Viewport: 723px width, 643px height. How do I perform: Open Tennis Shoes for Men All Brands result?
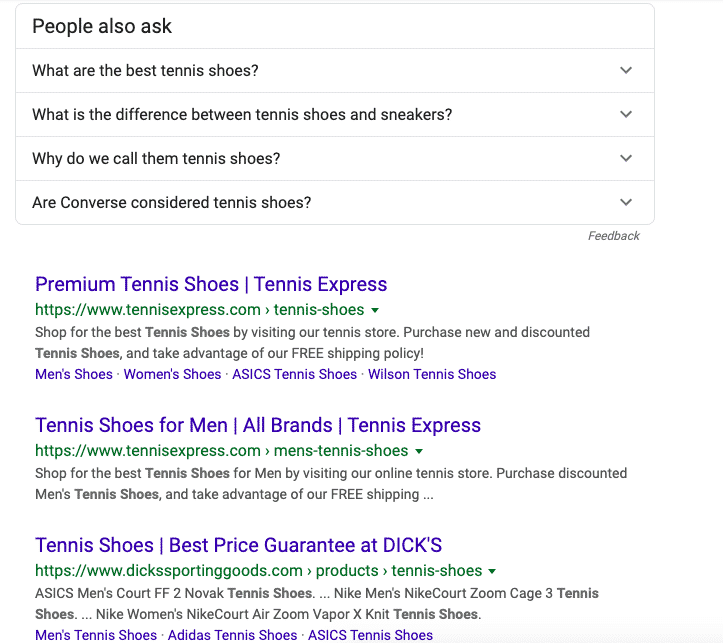(x=258, y=425)
